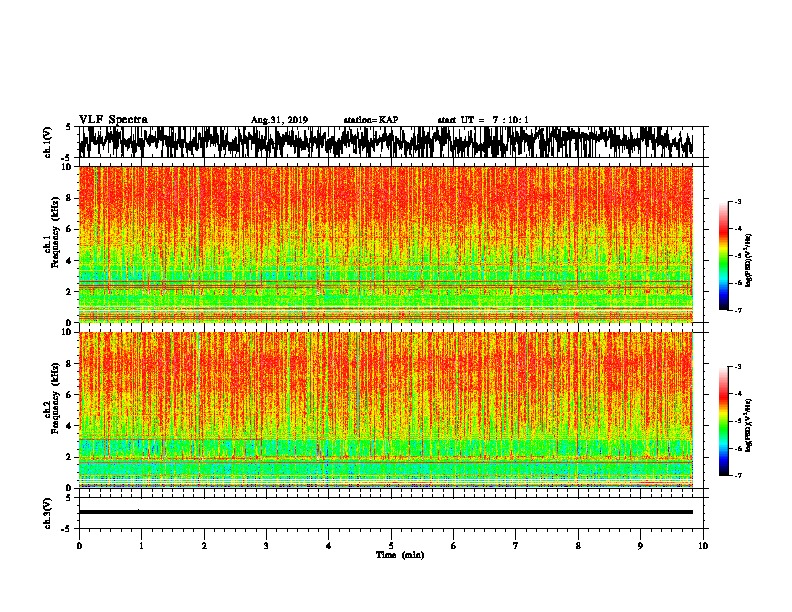Click the "Time (min)" axis label
Viewport: 792px width, 612px height.
click(400, 555)
